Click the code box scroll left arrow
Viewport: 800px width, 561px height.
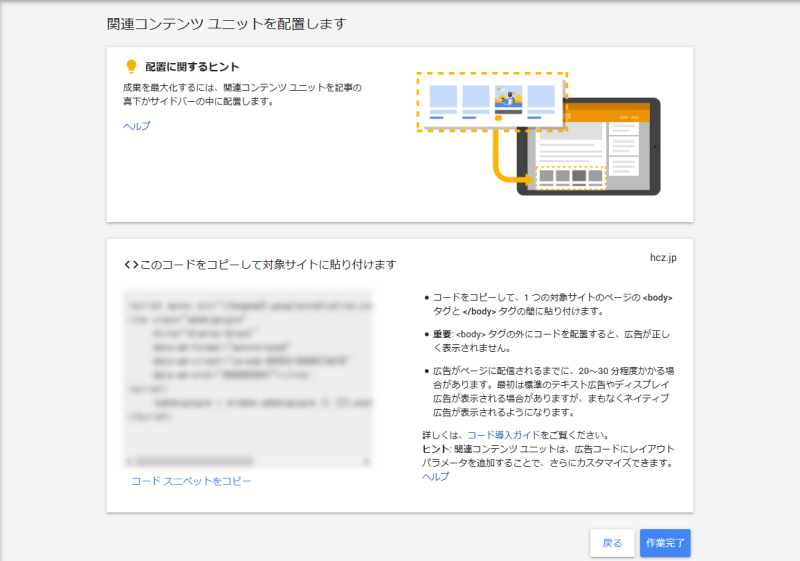click(129, 462)
